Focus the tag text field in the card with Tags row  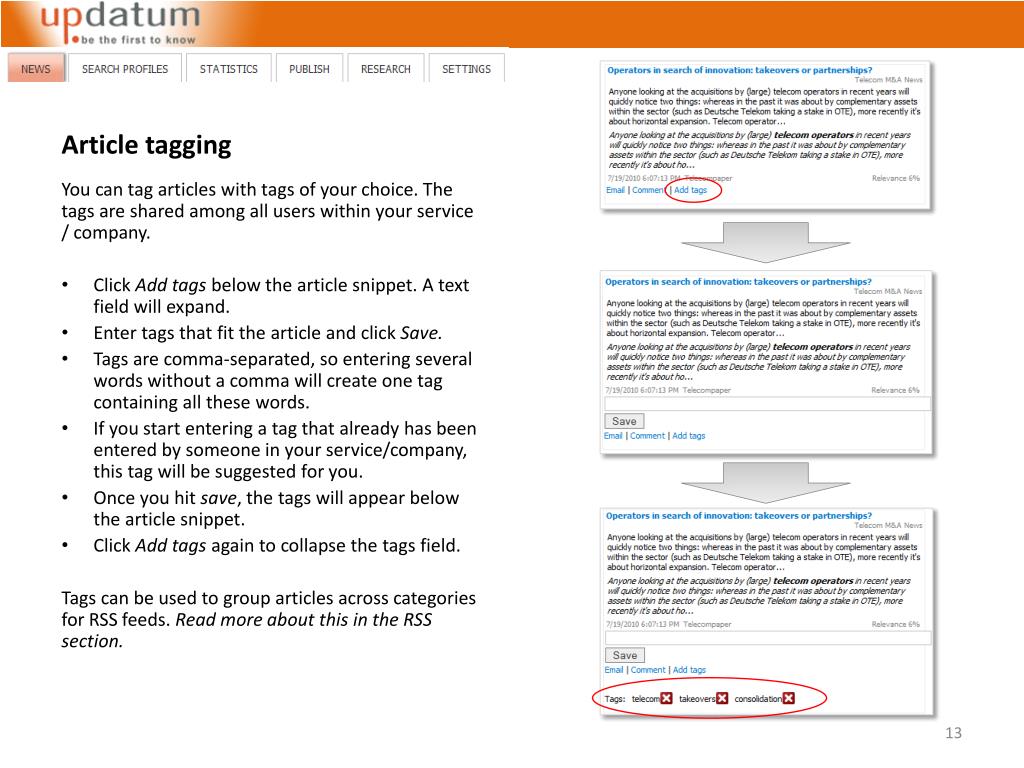[768, 637]
